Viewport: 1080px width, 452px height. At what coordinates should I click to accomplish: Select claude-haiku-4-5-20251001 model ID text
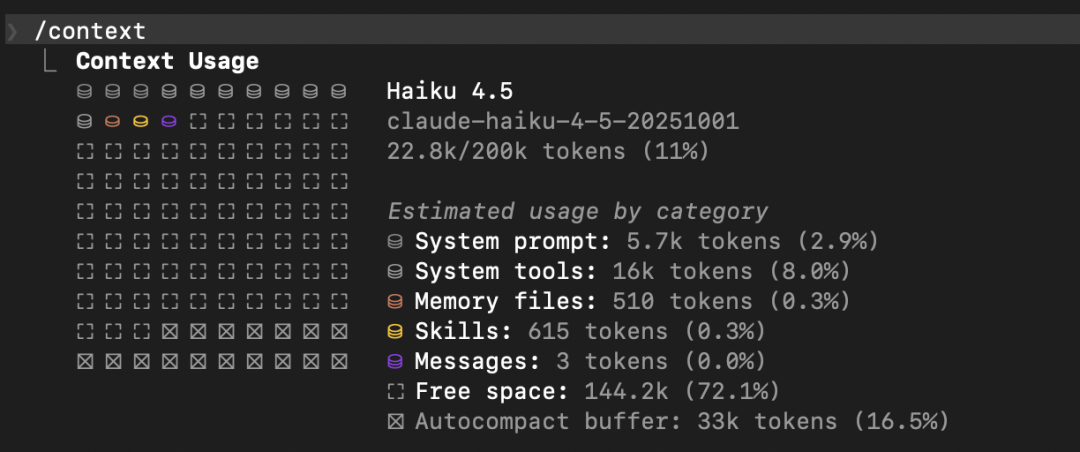click(x=563, y=121)
